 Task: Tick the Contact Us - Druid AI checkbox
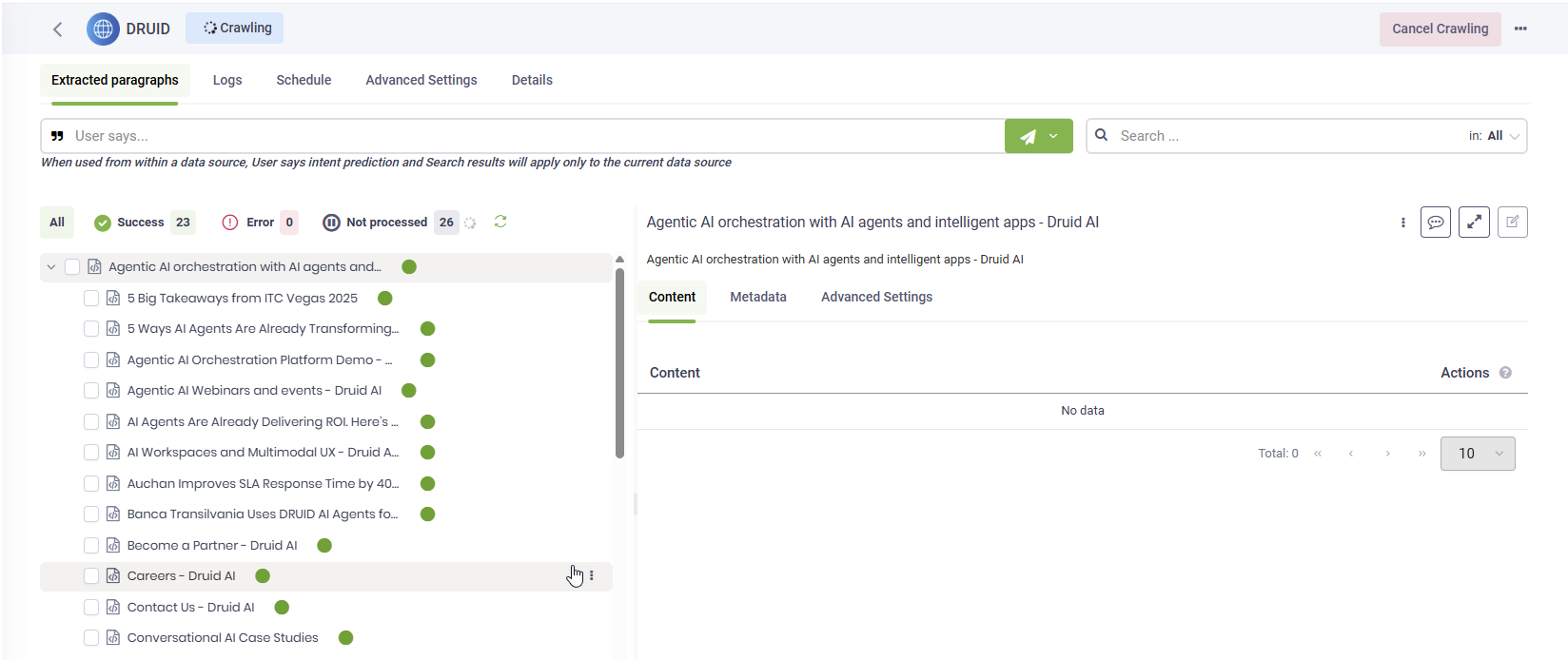pos(91,607)
